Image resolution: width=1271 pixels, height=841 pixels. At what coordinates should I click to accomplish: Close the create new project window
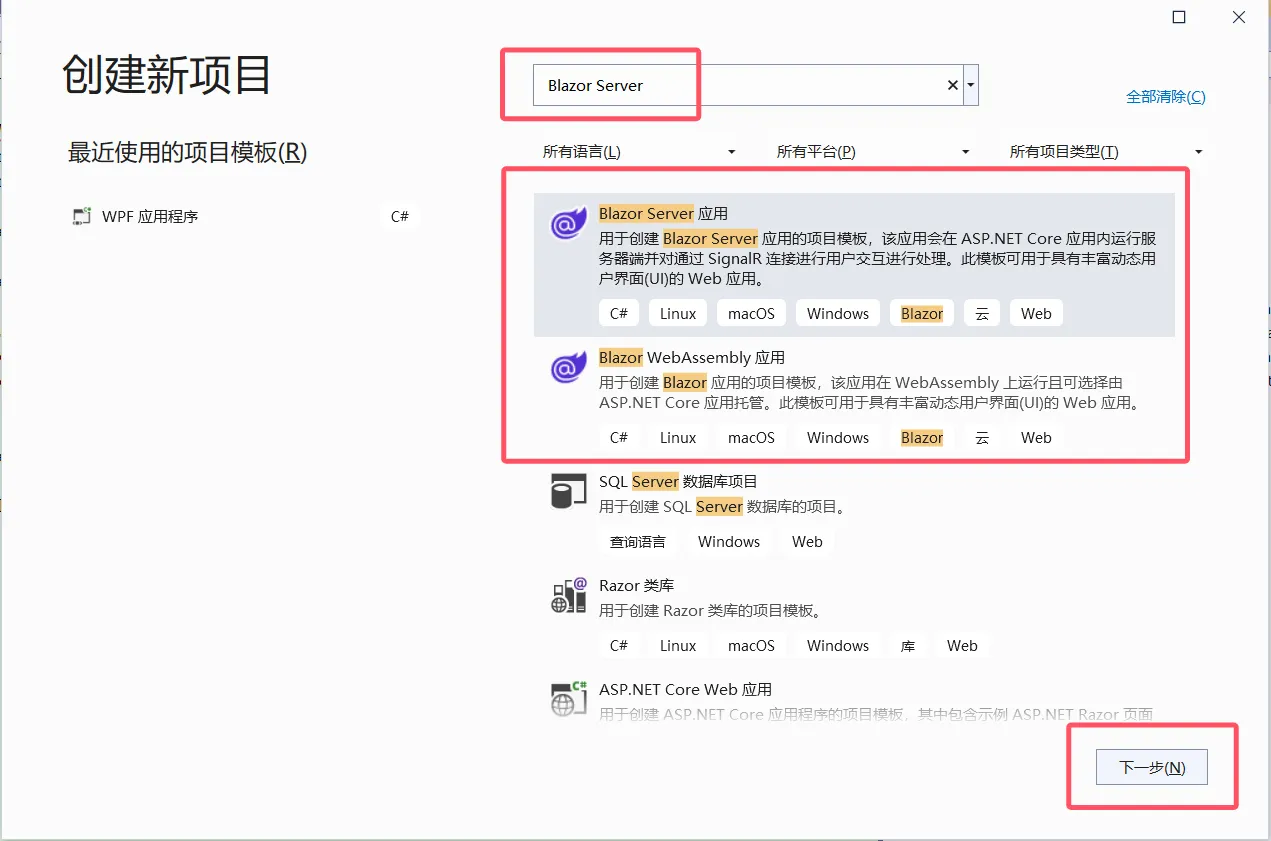(x=1239, y=17)
